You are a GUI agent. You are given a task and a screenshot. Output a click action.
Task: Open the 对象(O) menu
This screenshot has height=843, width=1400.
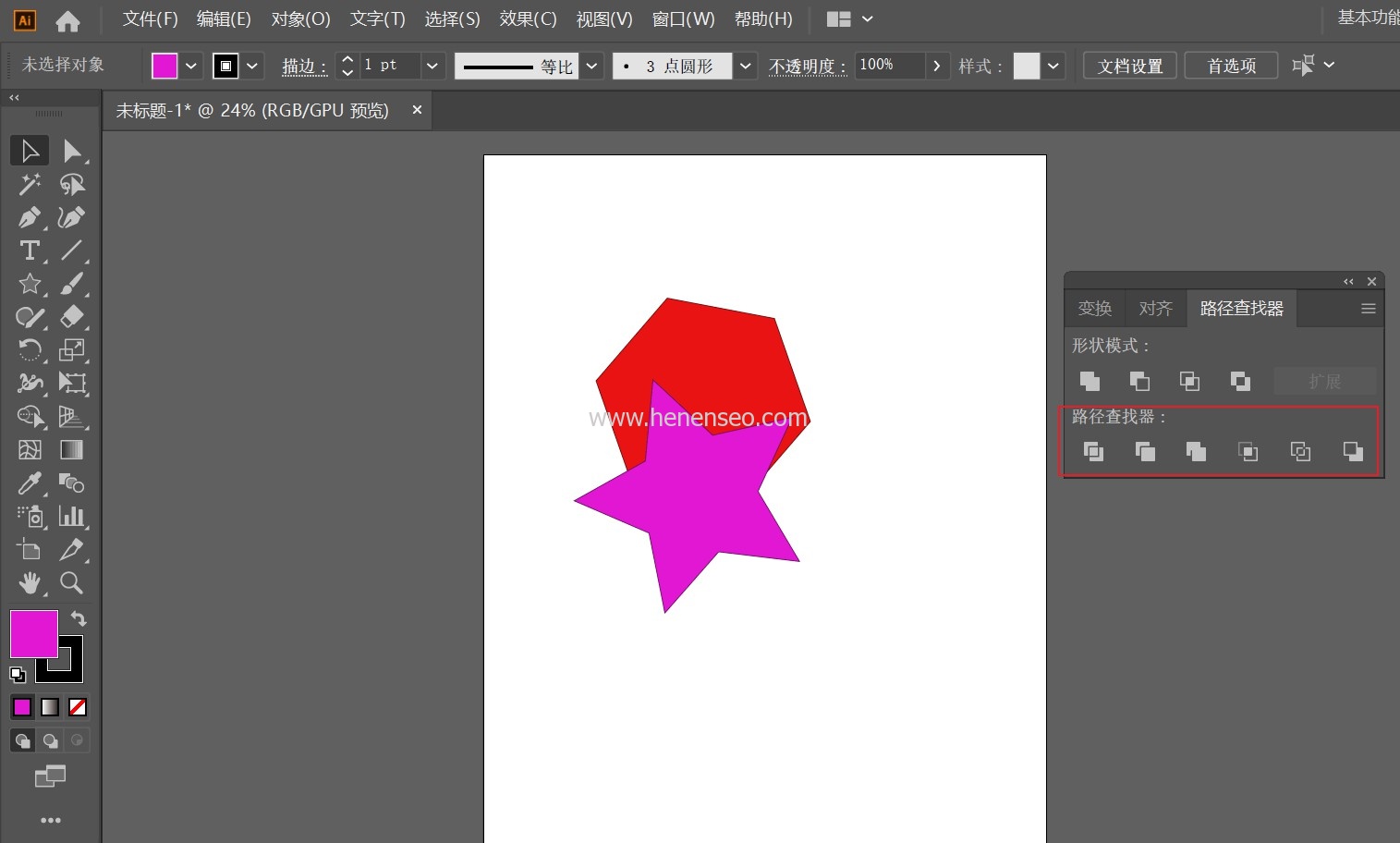(300, 18)
